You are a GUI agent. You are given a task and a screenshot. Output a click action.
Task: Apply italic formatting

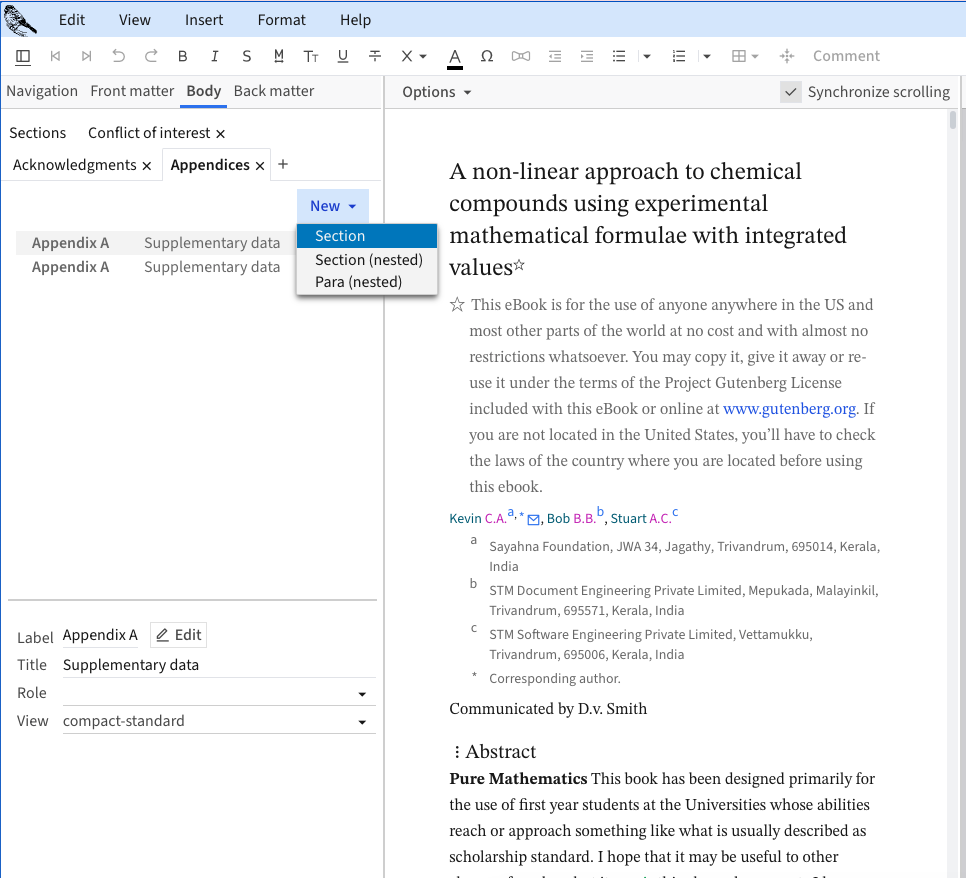pos(214,56)
